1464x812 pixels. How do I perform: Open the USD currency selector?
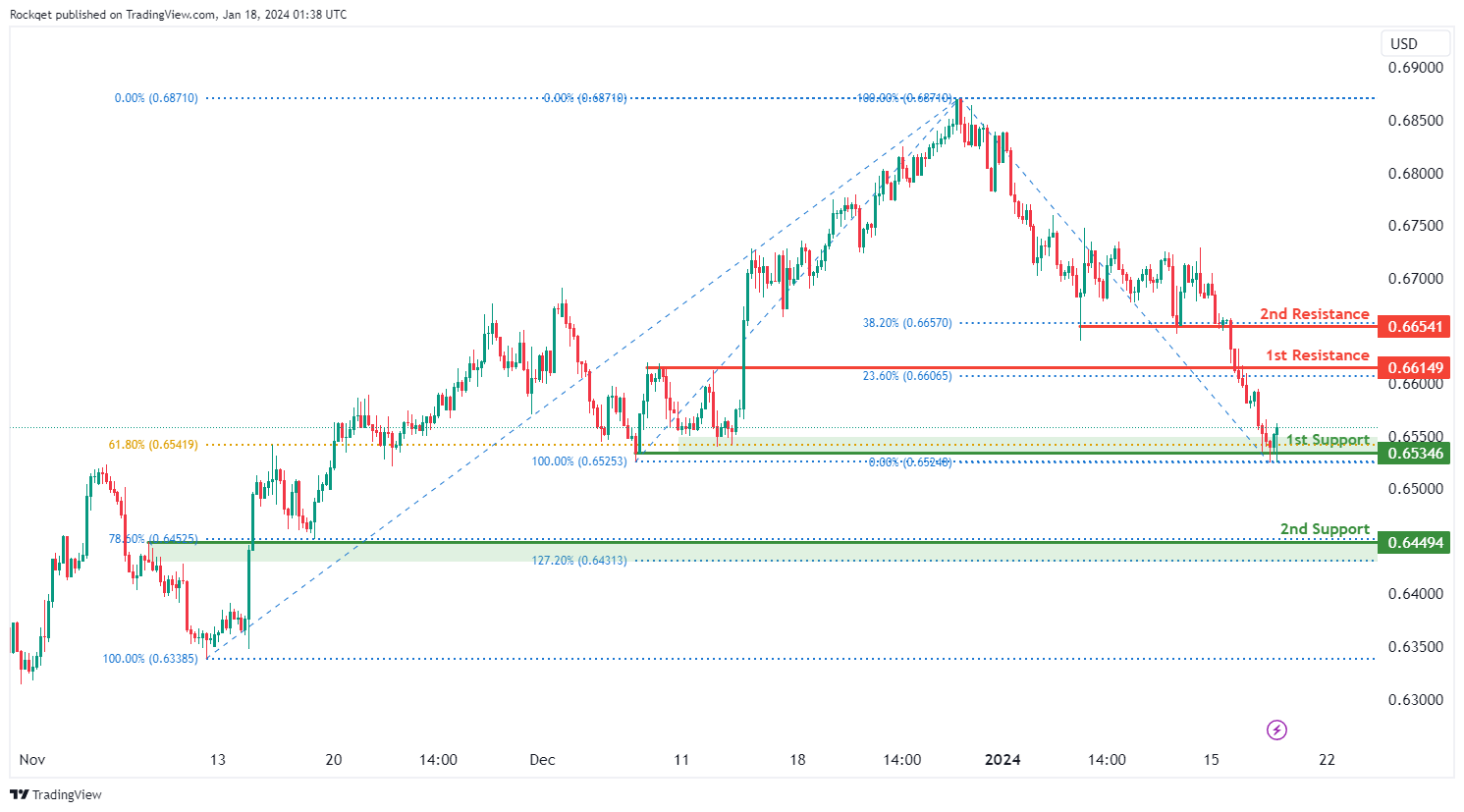[x=1415, y=43]
